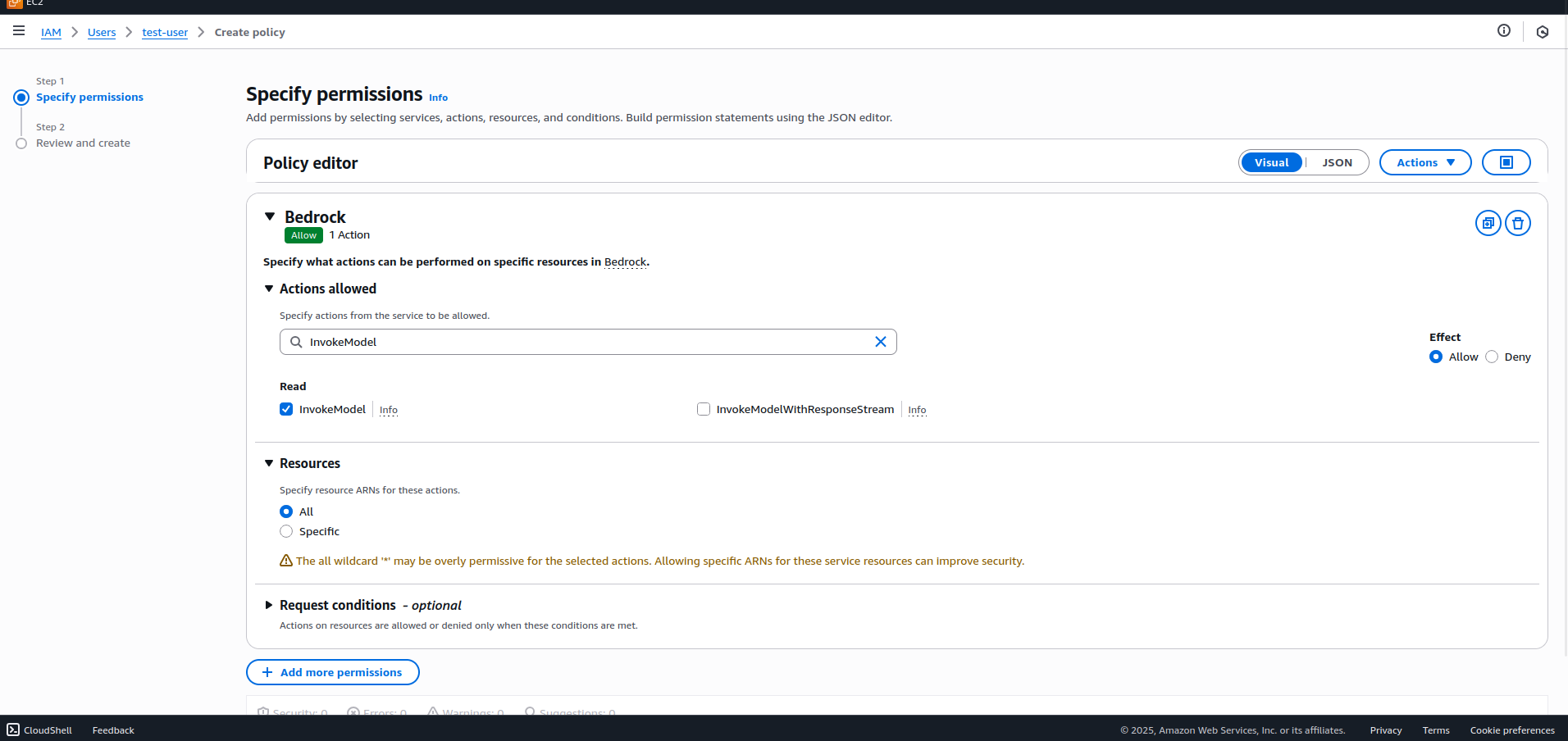The height and width of the screenshot is (741, 1568).
Task: Open the hamburger navigation menu
Action: click(19, 31)
